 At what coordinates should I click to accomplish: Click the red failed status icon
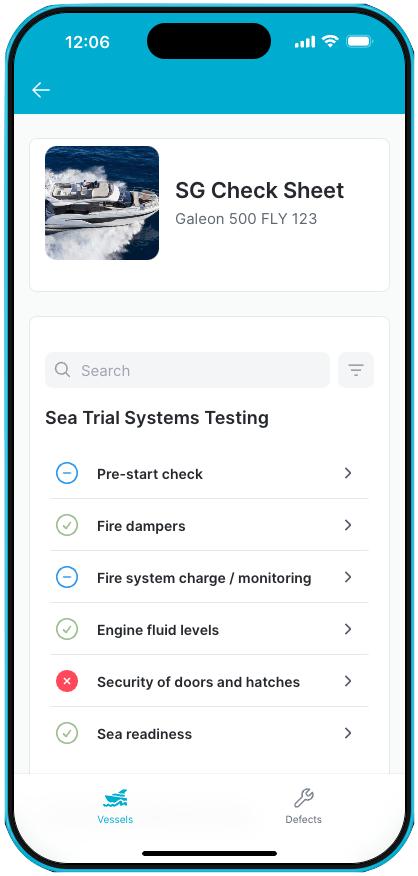67,682
